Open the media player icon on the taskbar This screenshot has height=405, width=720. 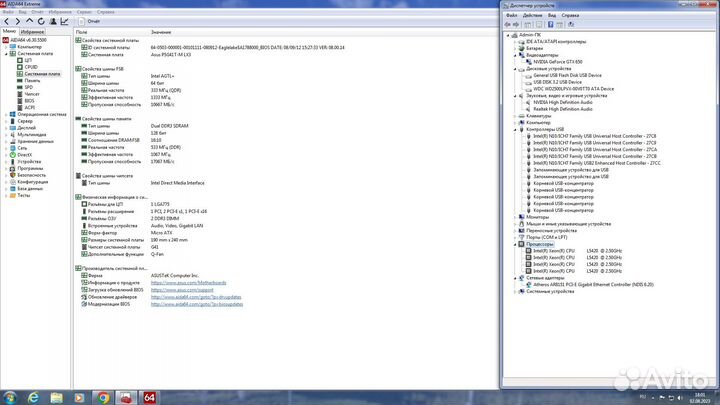(x=79, y=397)
